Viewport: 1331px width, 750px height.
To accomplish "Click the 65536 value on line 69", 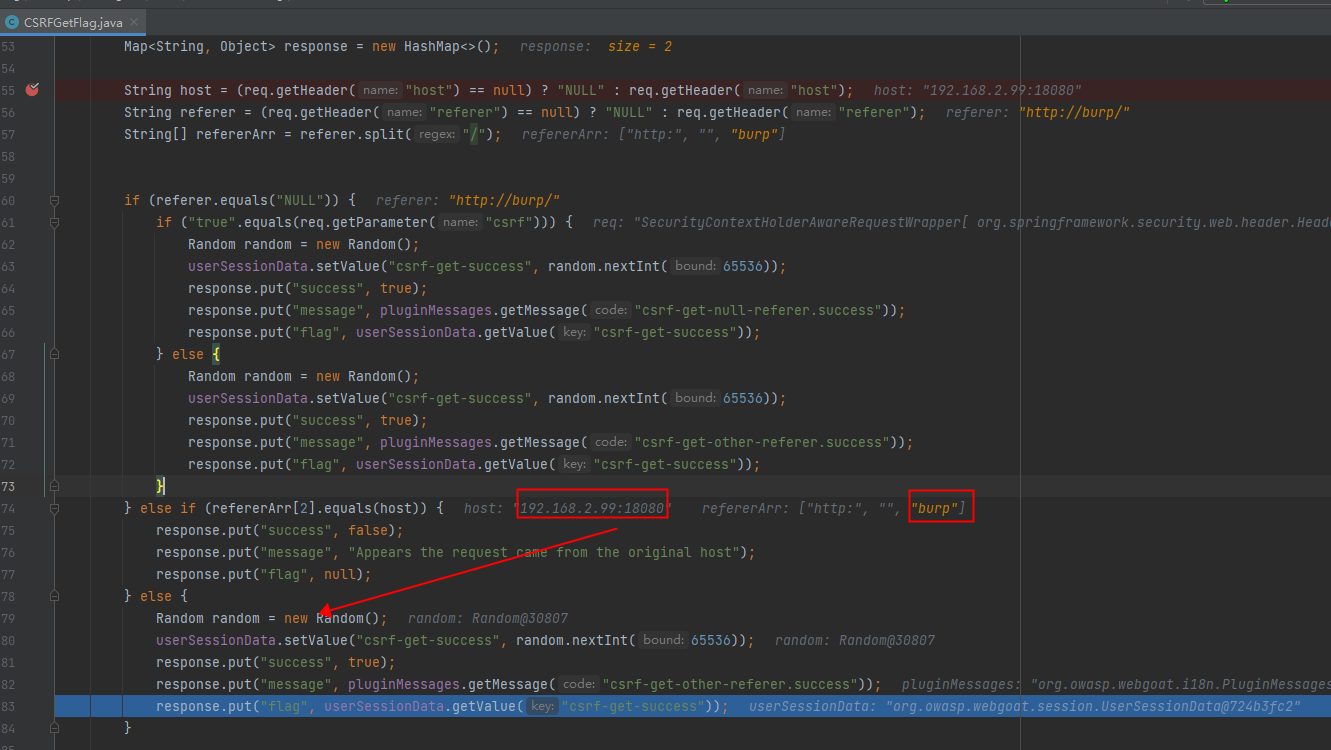I will (x=742, y=398).
